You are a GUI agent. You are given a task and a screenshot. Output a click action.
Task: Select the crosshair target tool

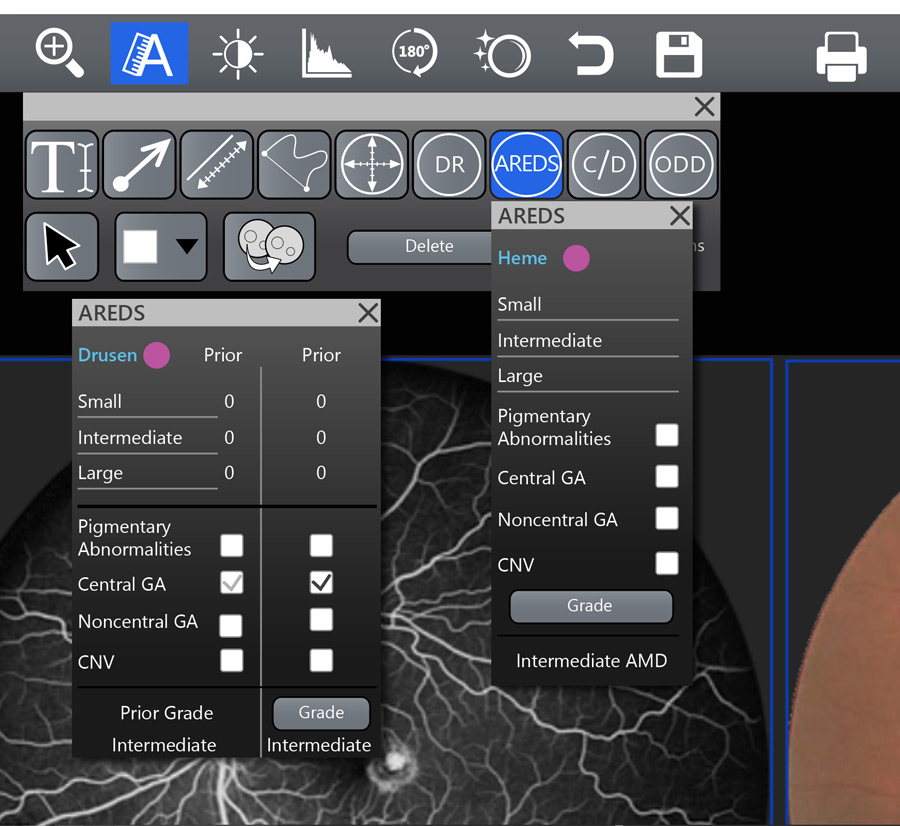372,165
